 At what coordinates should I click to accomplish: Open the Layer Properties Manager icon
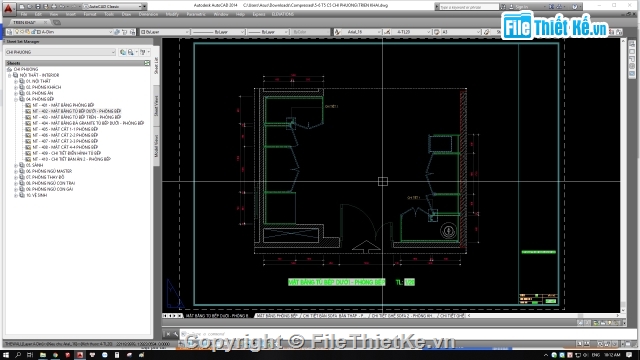coord(9,32)
